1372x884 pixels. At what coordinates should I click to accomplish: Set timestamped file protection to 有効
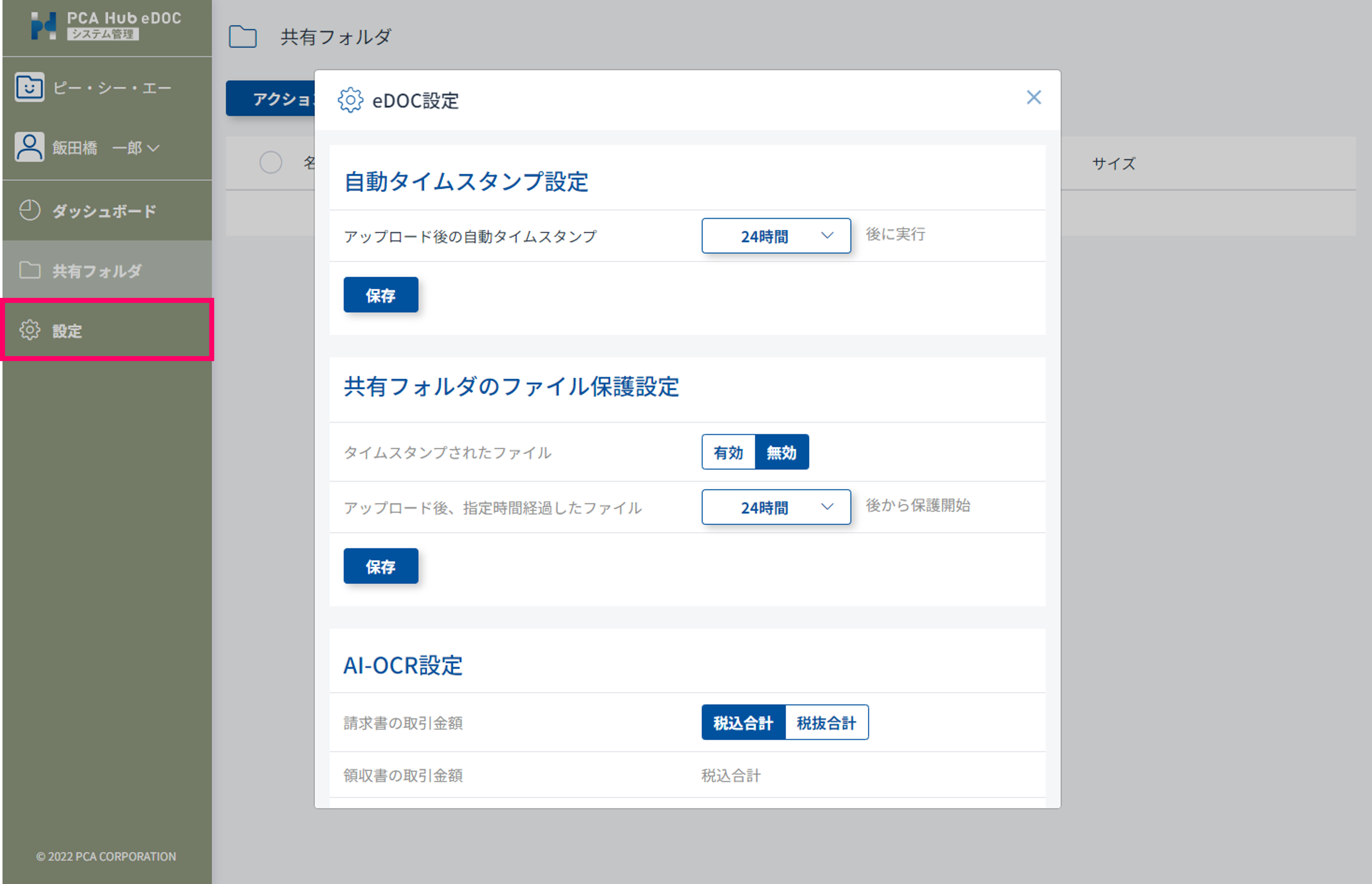[728, 452]
